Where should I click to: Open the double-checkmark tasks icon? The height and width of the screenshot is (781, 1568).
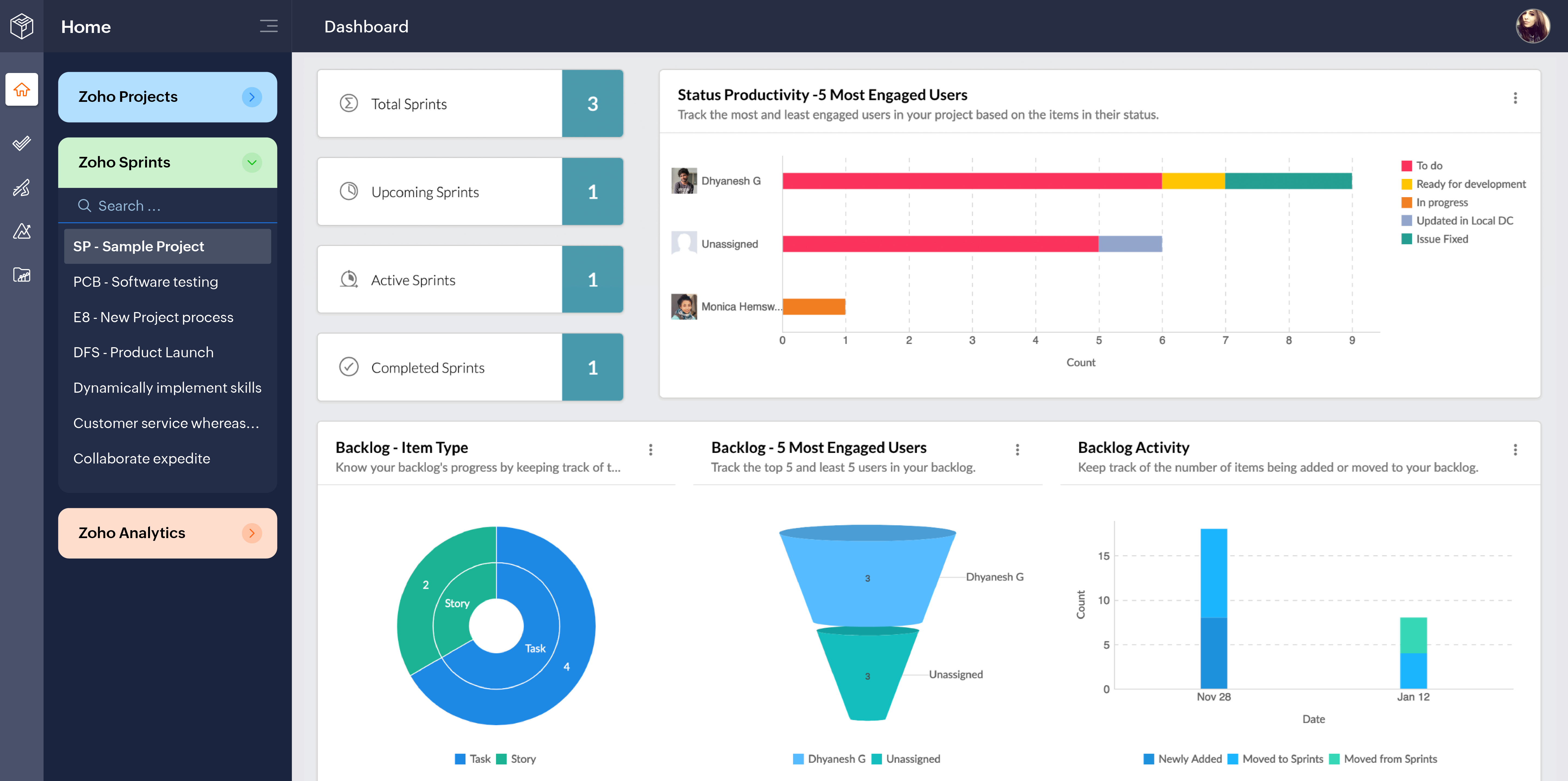coord(22,143)
